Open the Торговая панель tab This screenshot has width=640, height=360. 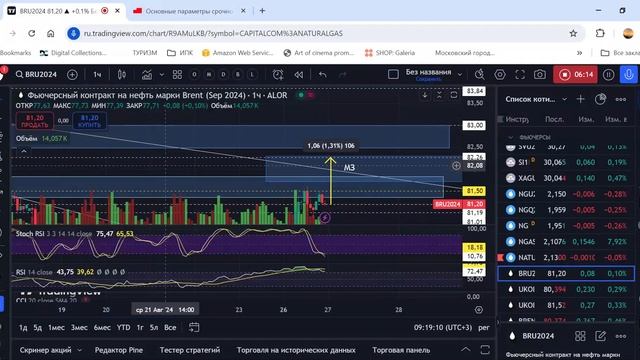[x=401, y=350]
